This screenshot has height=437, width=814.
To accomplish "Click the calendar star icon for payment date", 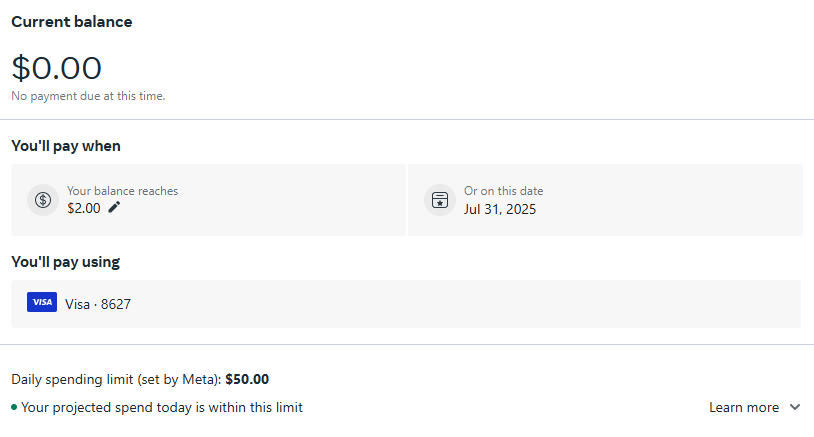I will point(439,199).
